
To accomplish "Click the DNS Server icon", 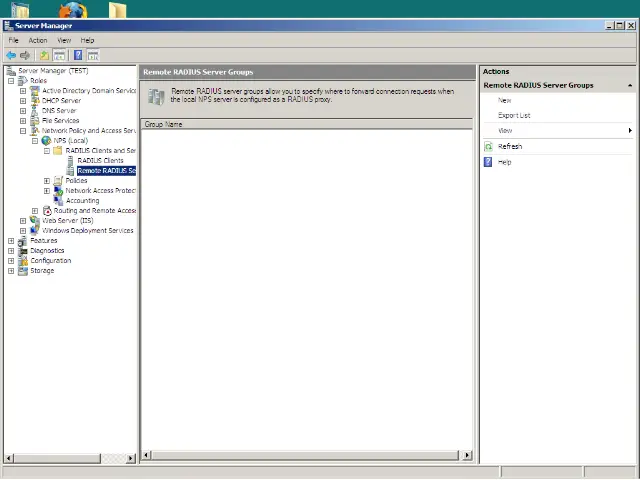I will 35,111.
